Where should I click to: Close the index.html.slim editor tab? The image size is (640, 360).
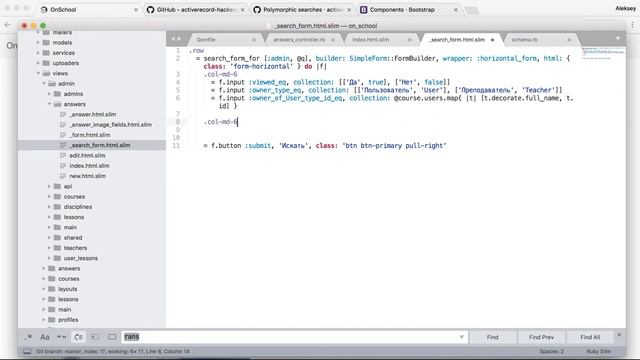coord(409,40)
